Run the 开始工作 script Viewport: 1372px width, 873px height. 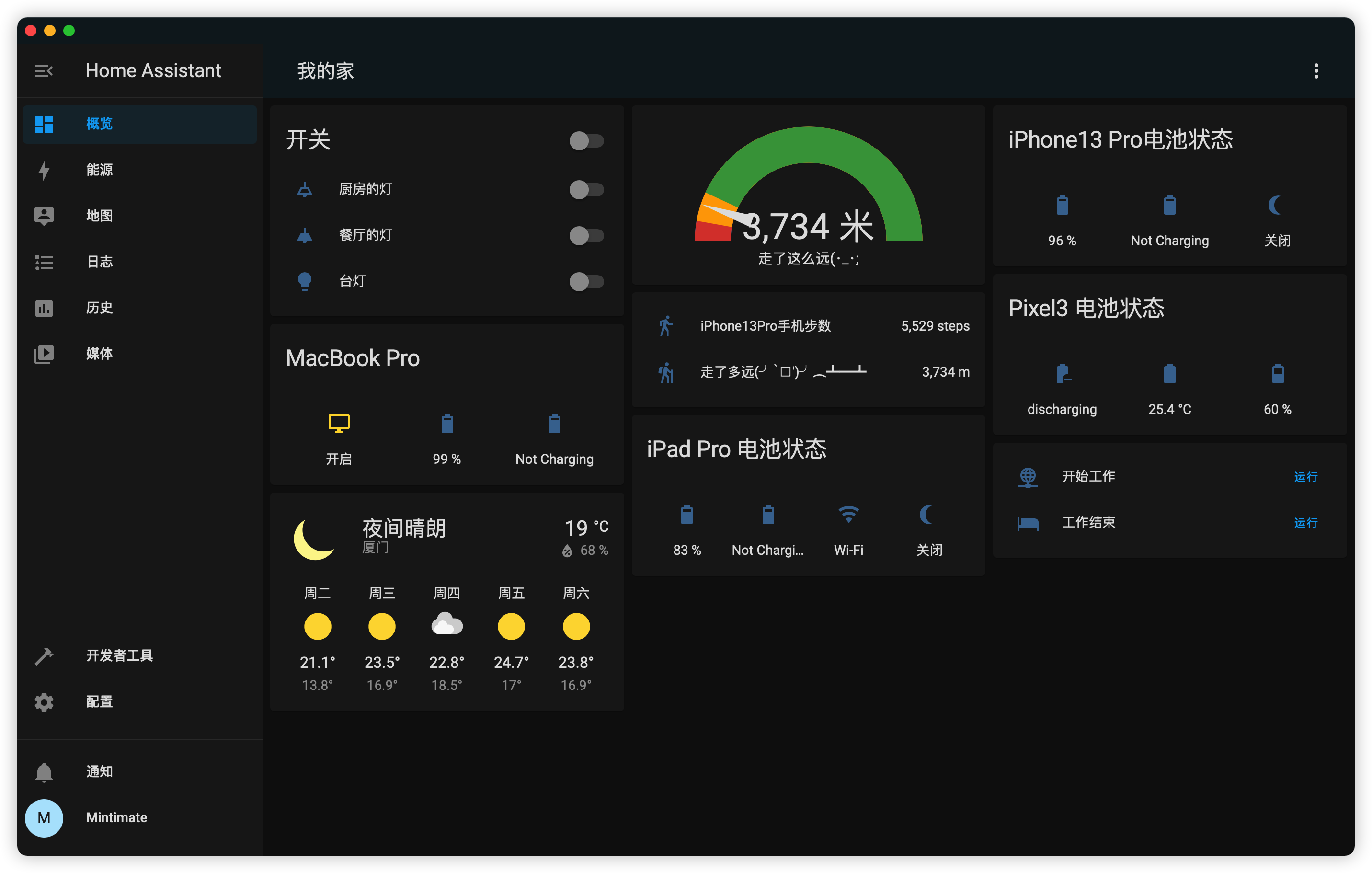point(1305,477)
